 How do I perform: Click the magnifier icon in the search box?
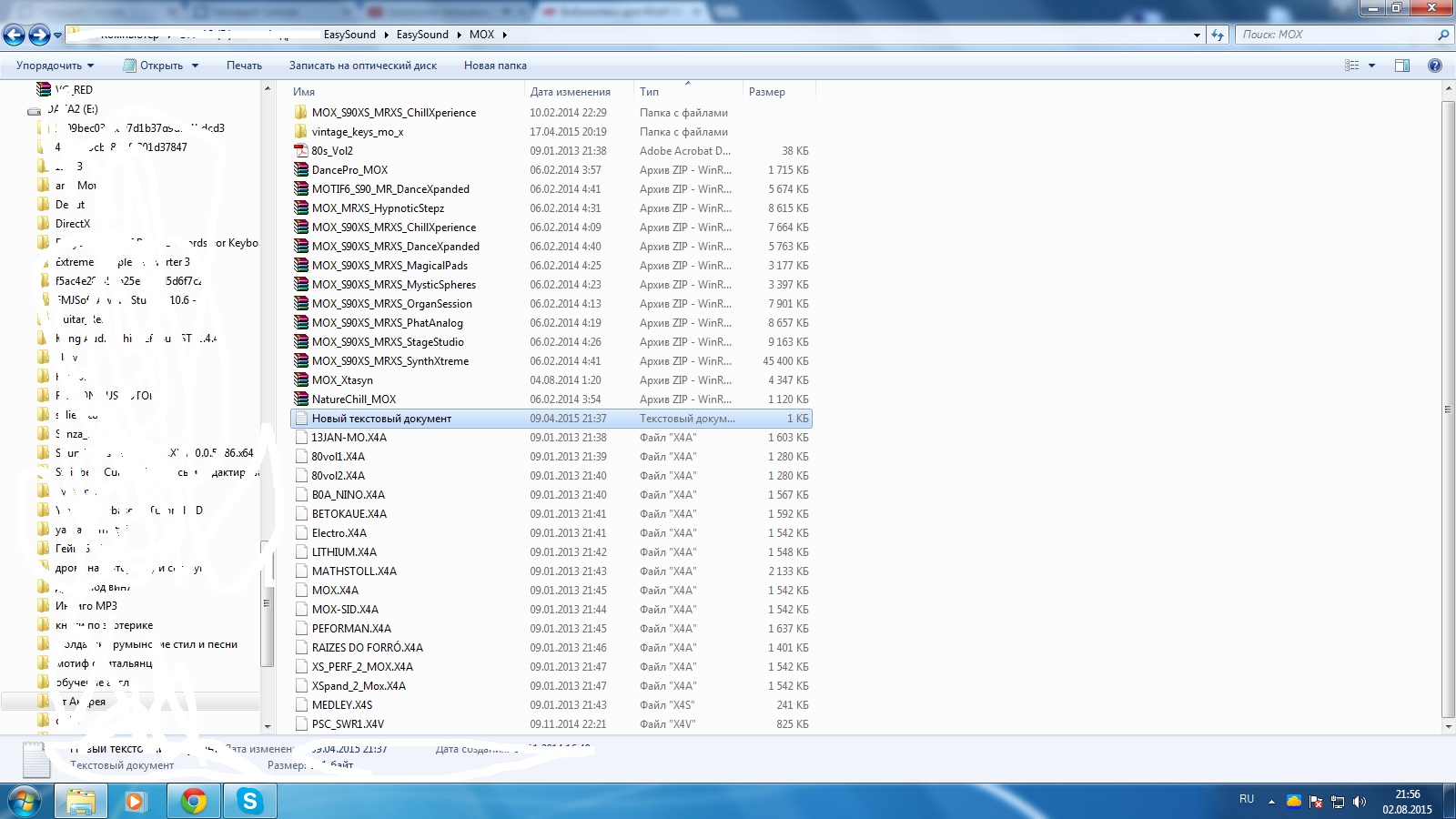[x=1442, y=35]
